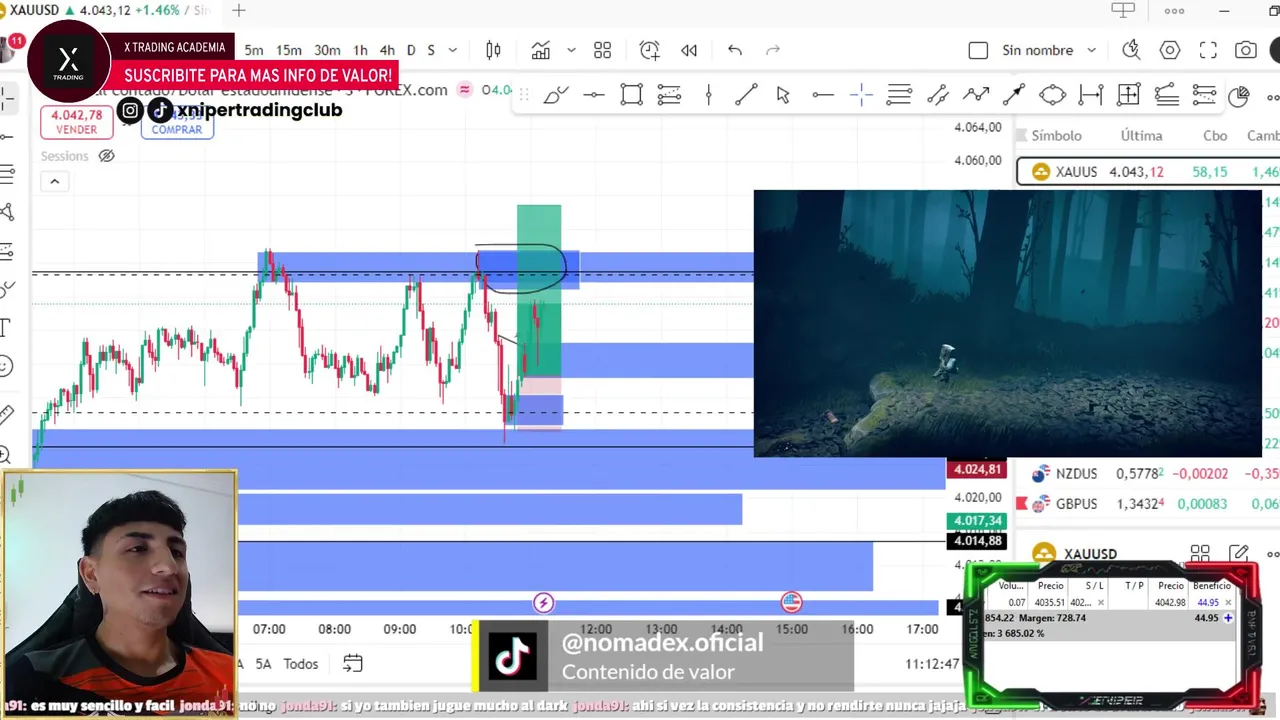Image resolution: width=1280 pixels, height=720 pixels.
Task: Switch to 30m timeframe
Action: 327,50
